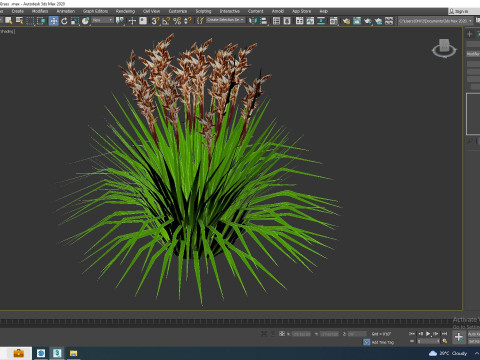
Task: Click the Go to End playback button
Action: pyautogui.click(x=444, y=333)
